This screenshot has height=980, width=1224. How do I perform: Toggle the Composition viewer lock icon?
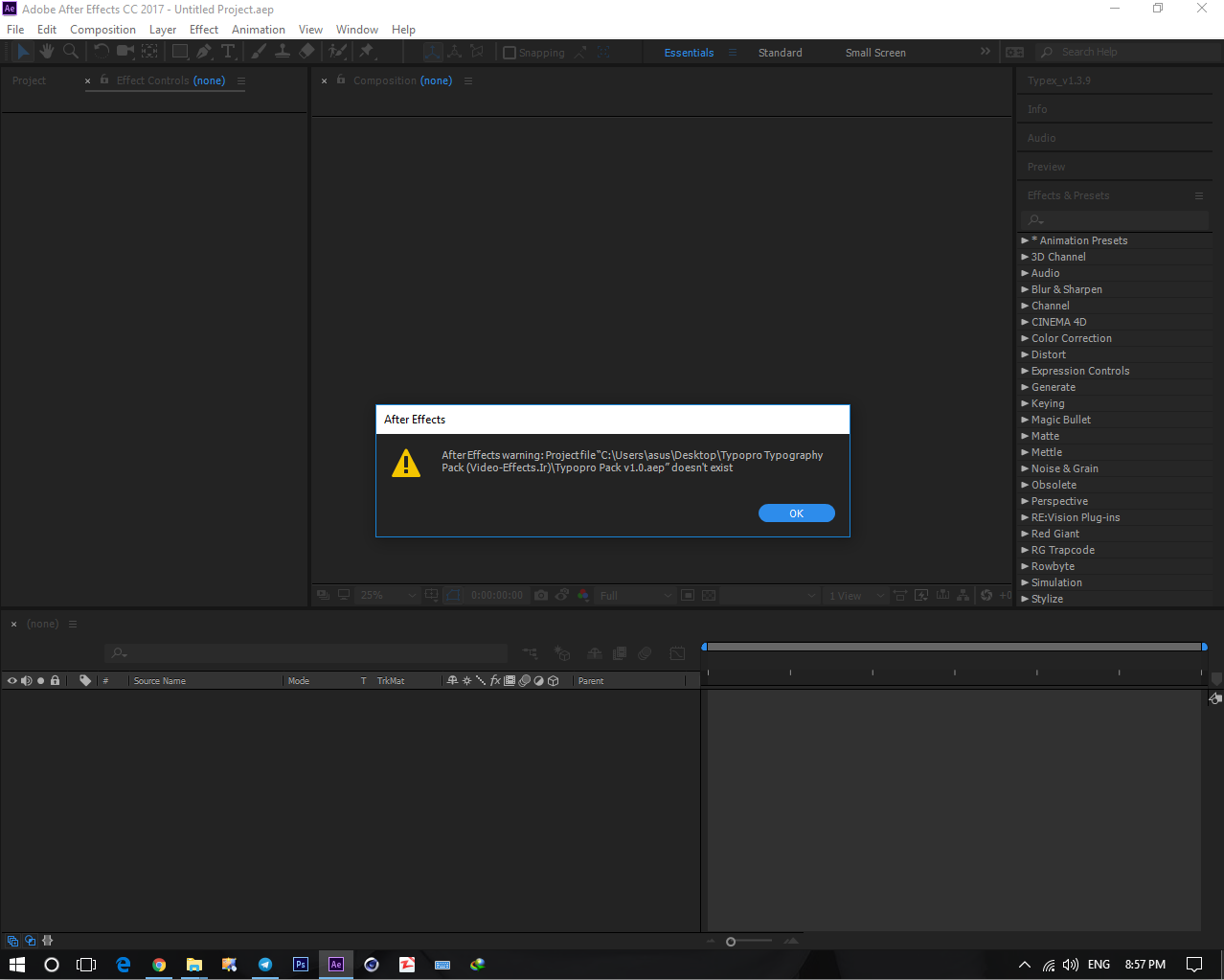(341, 80)
